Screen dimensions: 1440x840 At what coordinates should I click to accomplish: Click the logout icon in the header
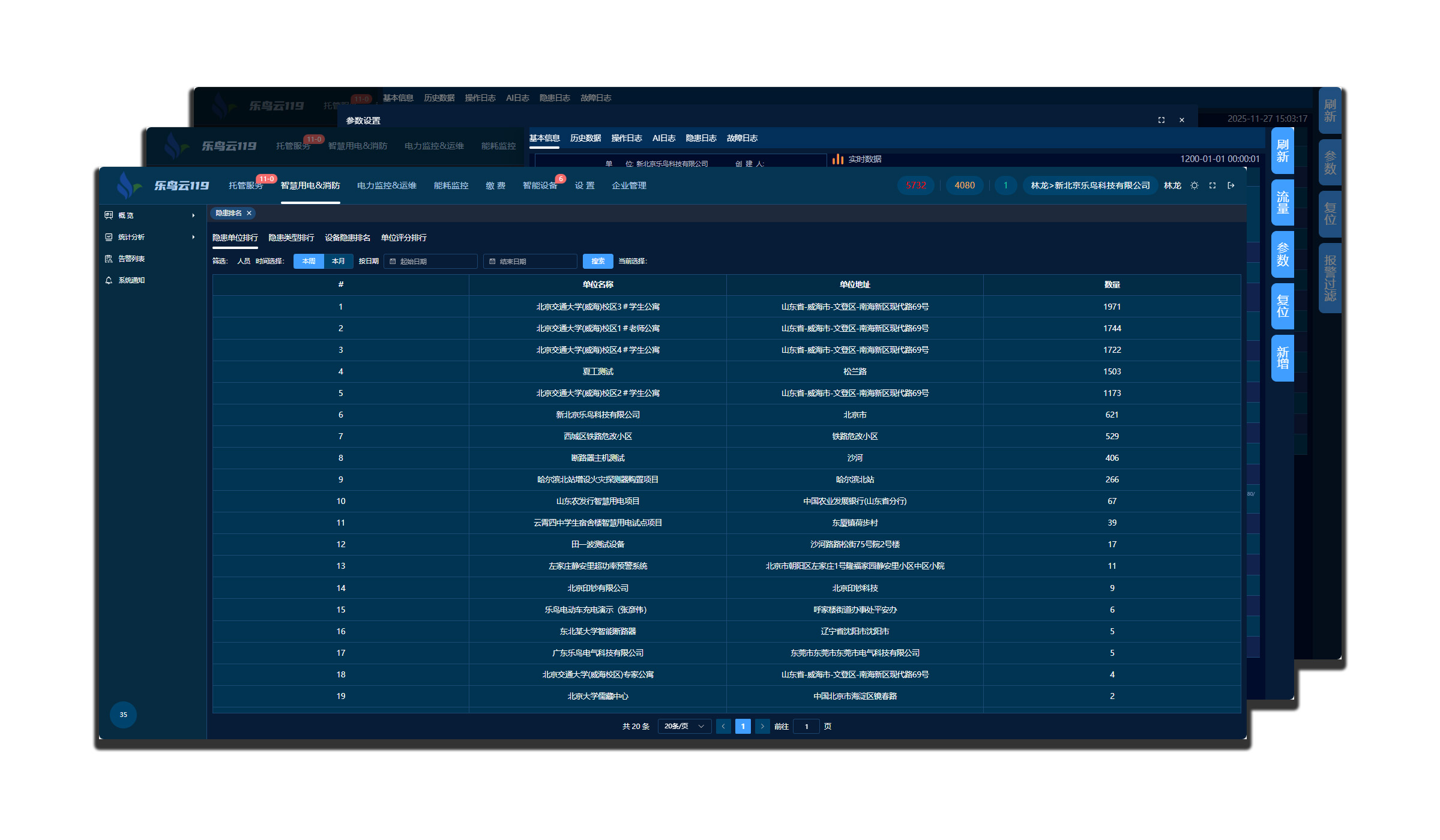[1231, 185]
